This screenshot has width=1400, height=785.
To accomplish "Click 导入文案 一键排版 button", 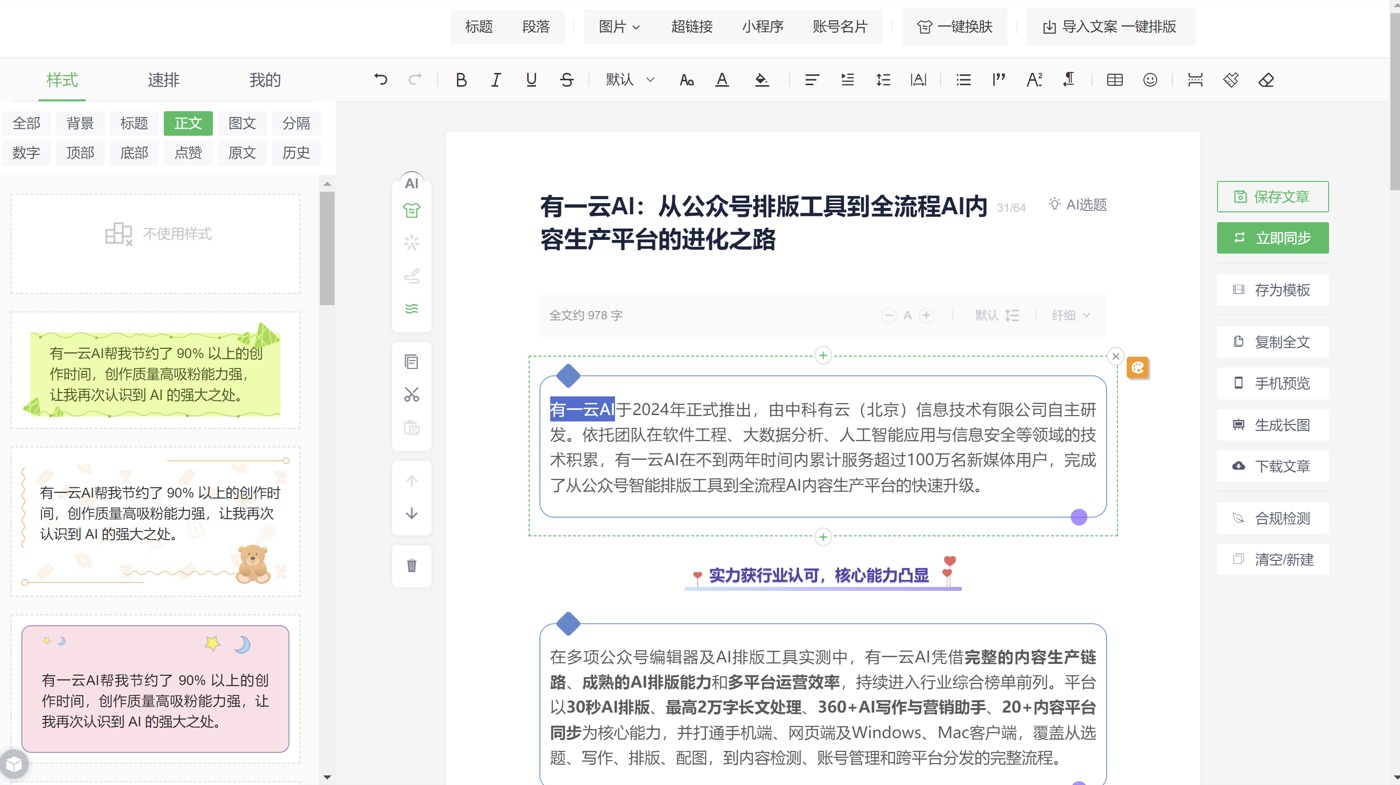I will (x=1110, y=27).
